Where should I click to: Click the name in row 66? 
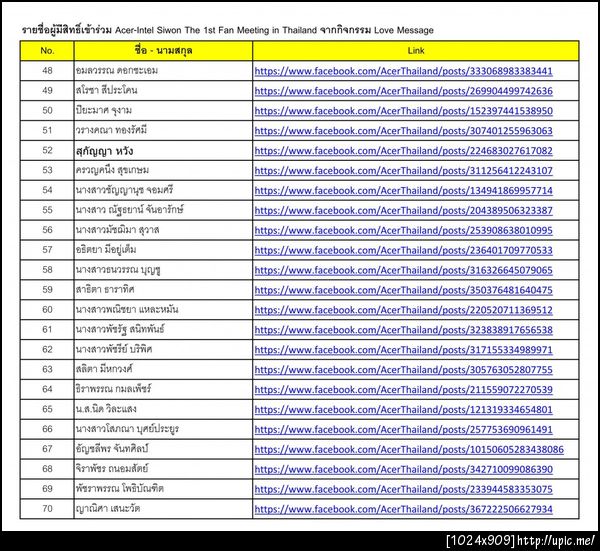click(127, 429)
